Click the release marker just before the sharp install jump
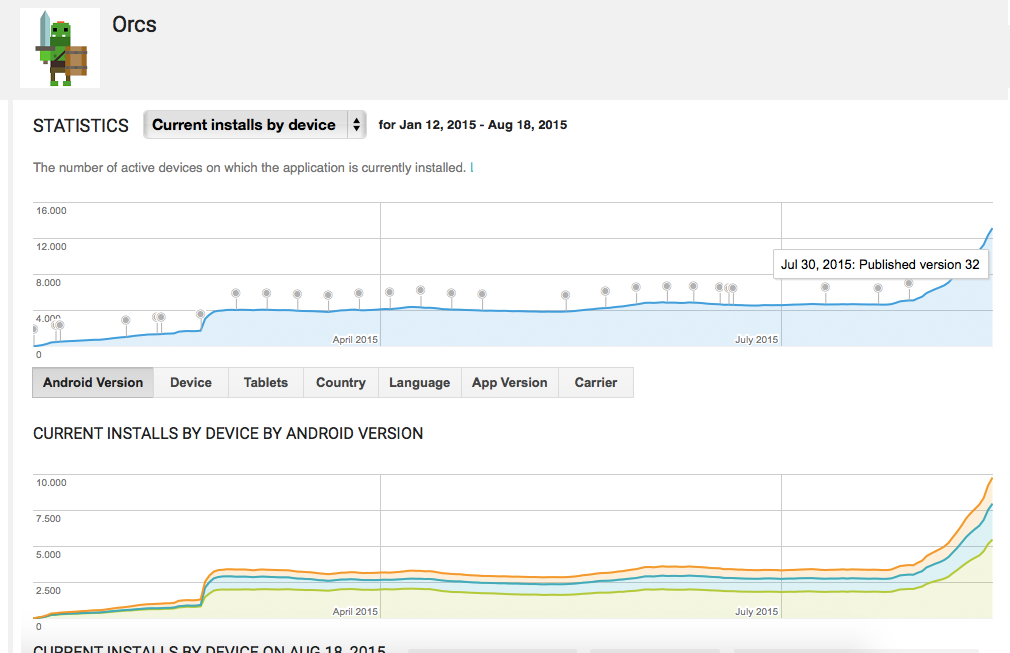This screenshot has width=1010, height=653. tap(201, 314)
